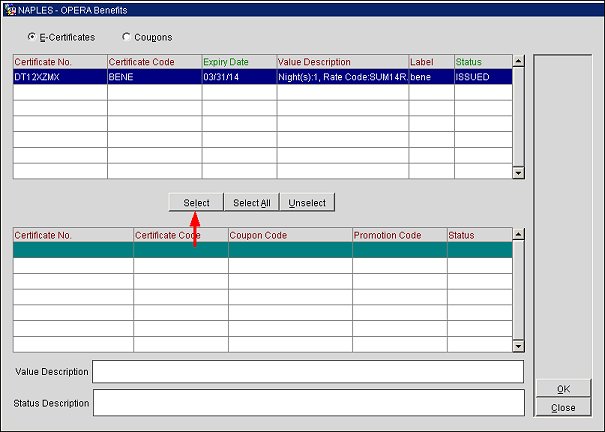
Task: Click the Value Description text field
Action: 307,372
